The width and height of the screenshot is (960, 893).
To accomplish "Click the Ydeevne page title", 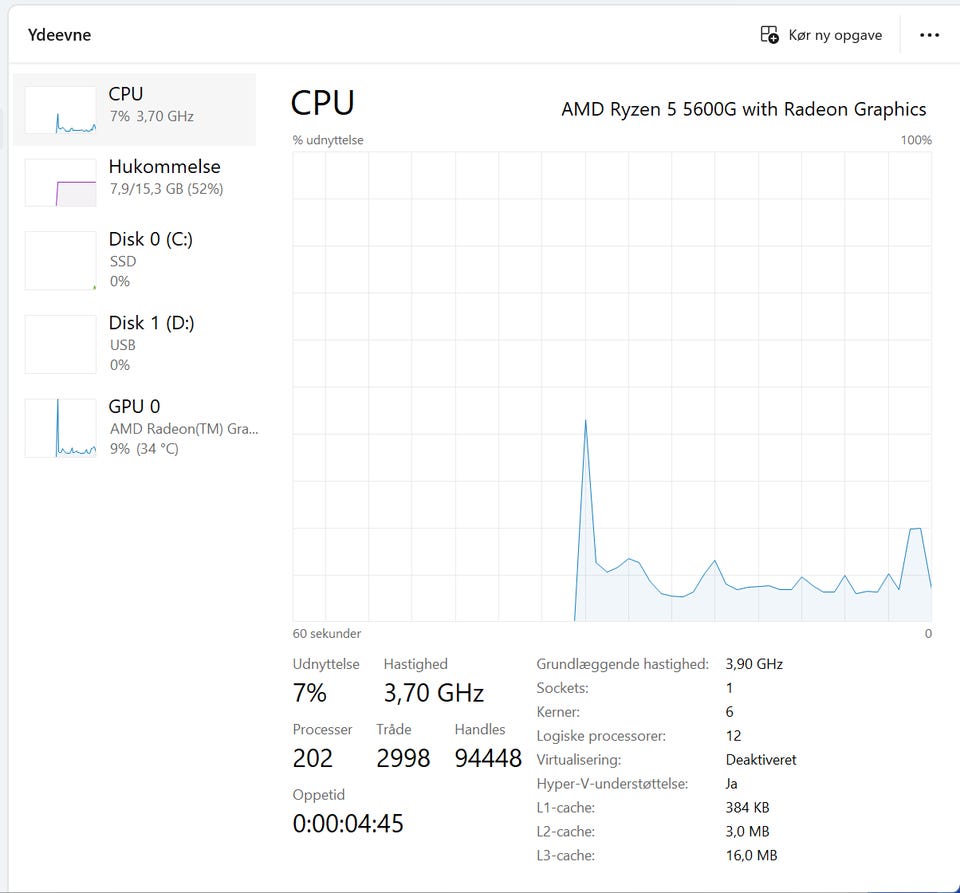I will point(59,35).
